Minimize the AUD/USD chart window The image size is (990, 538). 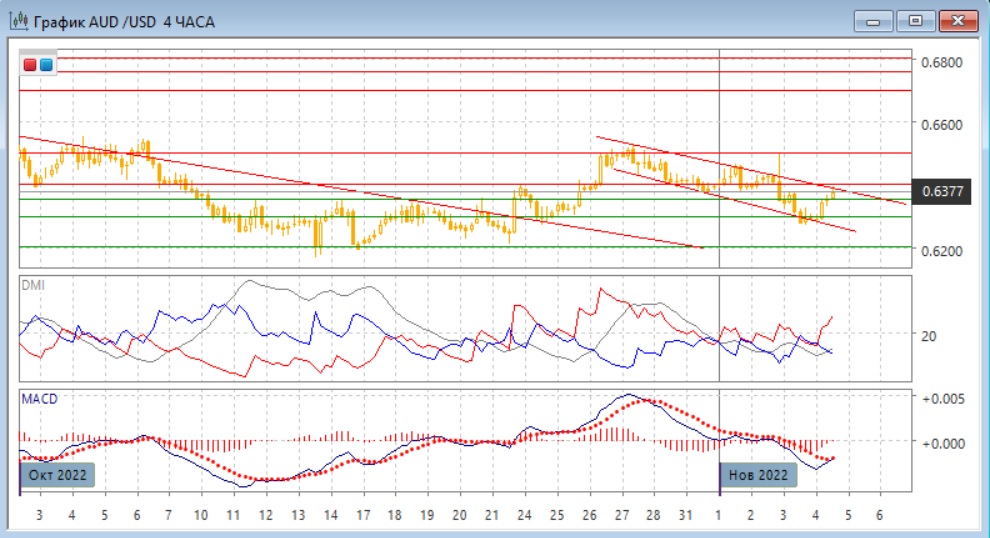click(x=873, y=20)
